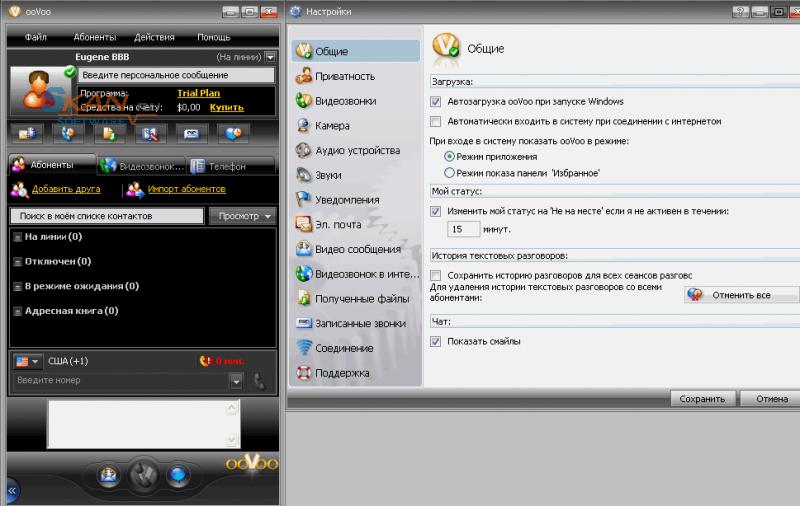Click the Отменить все button
The height and width of the screenshot is (506, 800).
pos(741,295)
